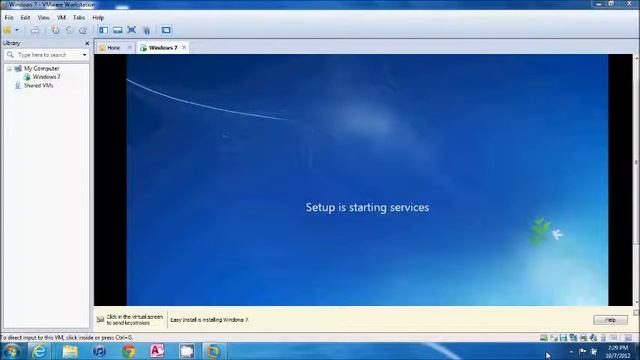Click the revert to snapshot toolbar icon
The width and height of the screenshot is (640, 360).
click(69, 30)
